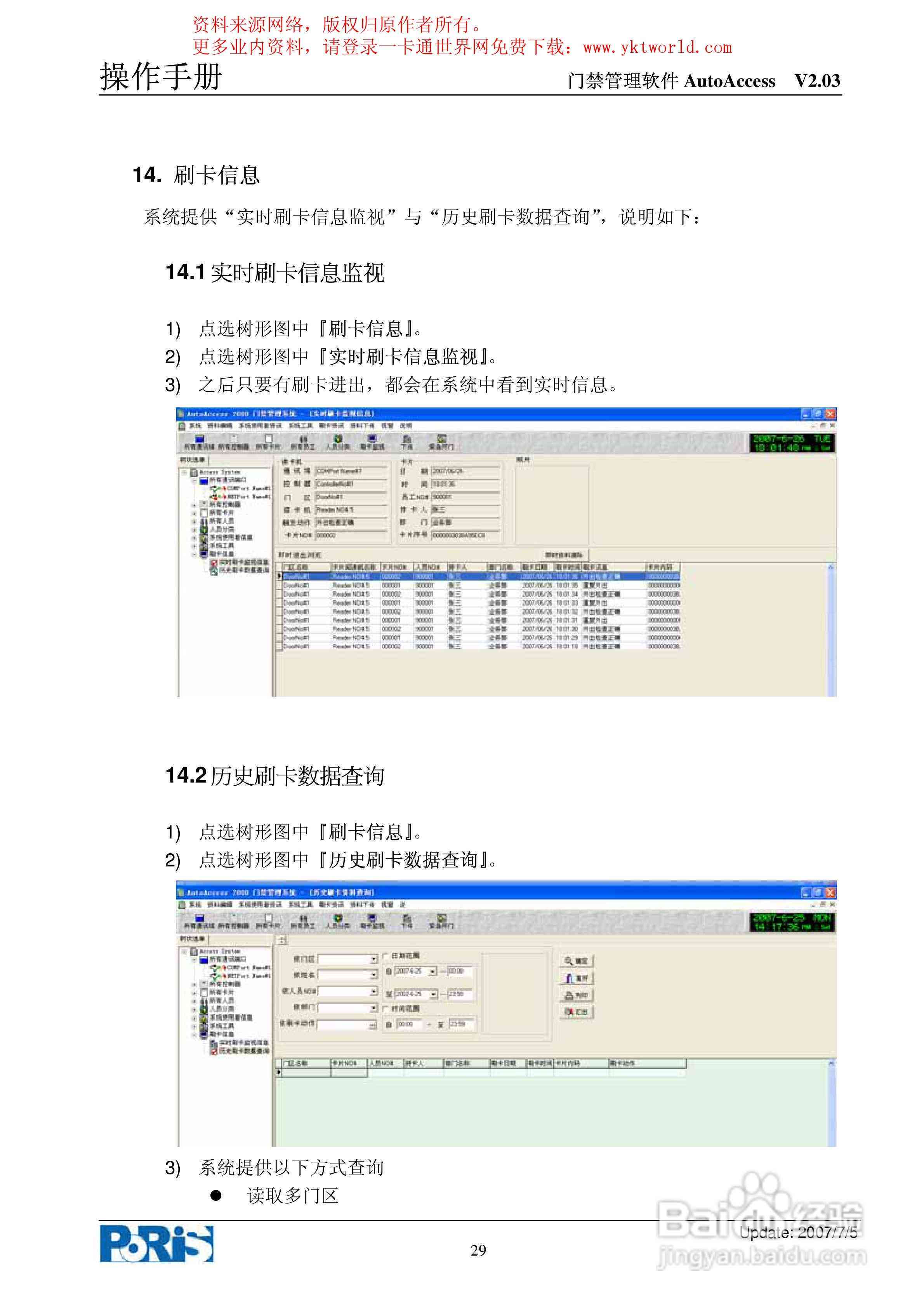This screenshot has width=924, height=1308.
Task: Click 人员分类 toolbar icon in real-time monitor window
Action: (338, 443)
